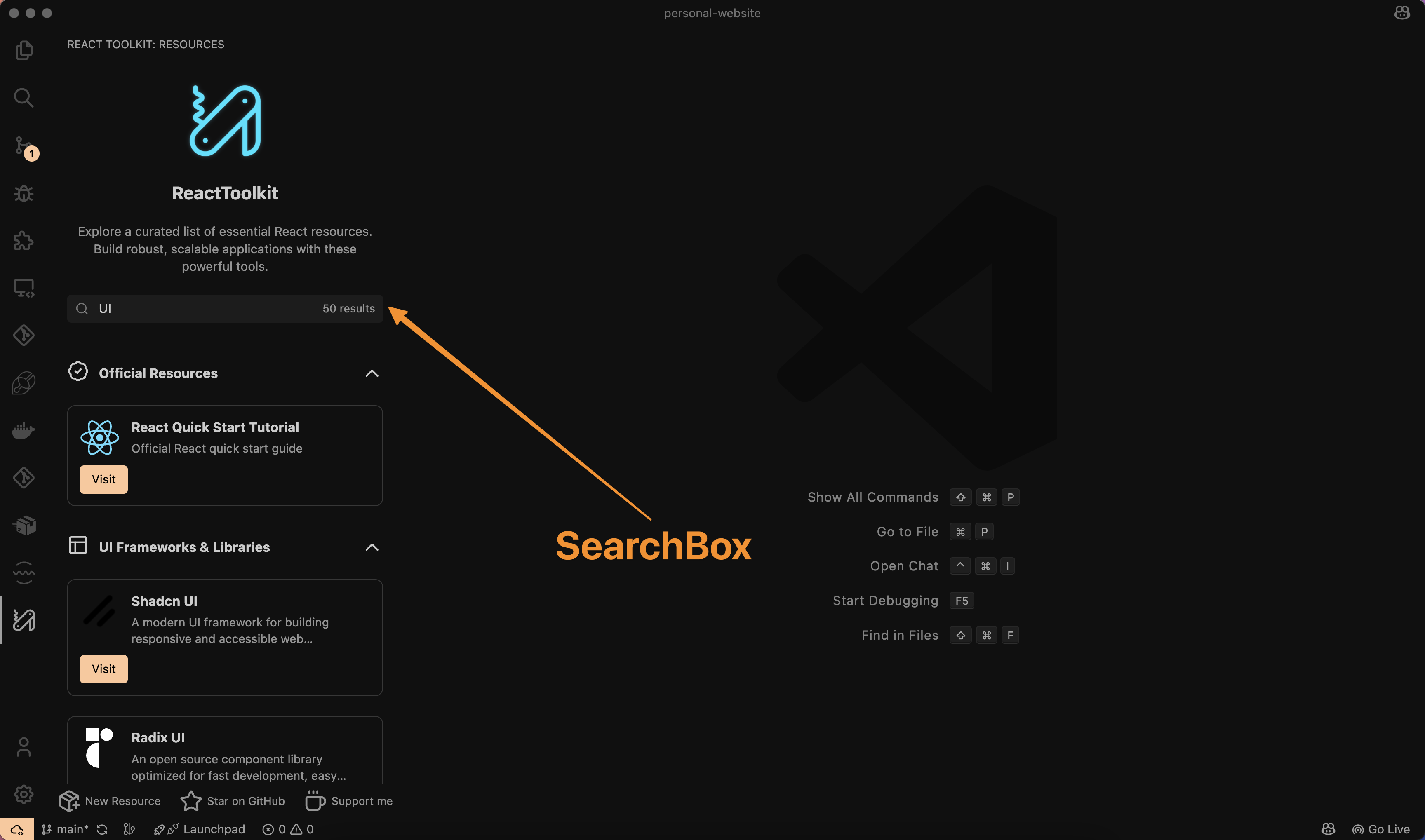Click the Start Debugging hint
This screenshot has width=1425, height=840.
(885, 601)
